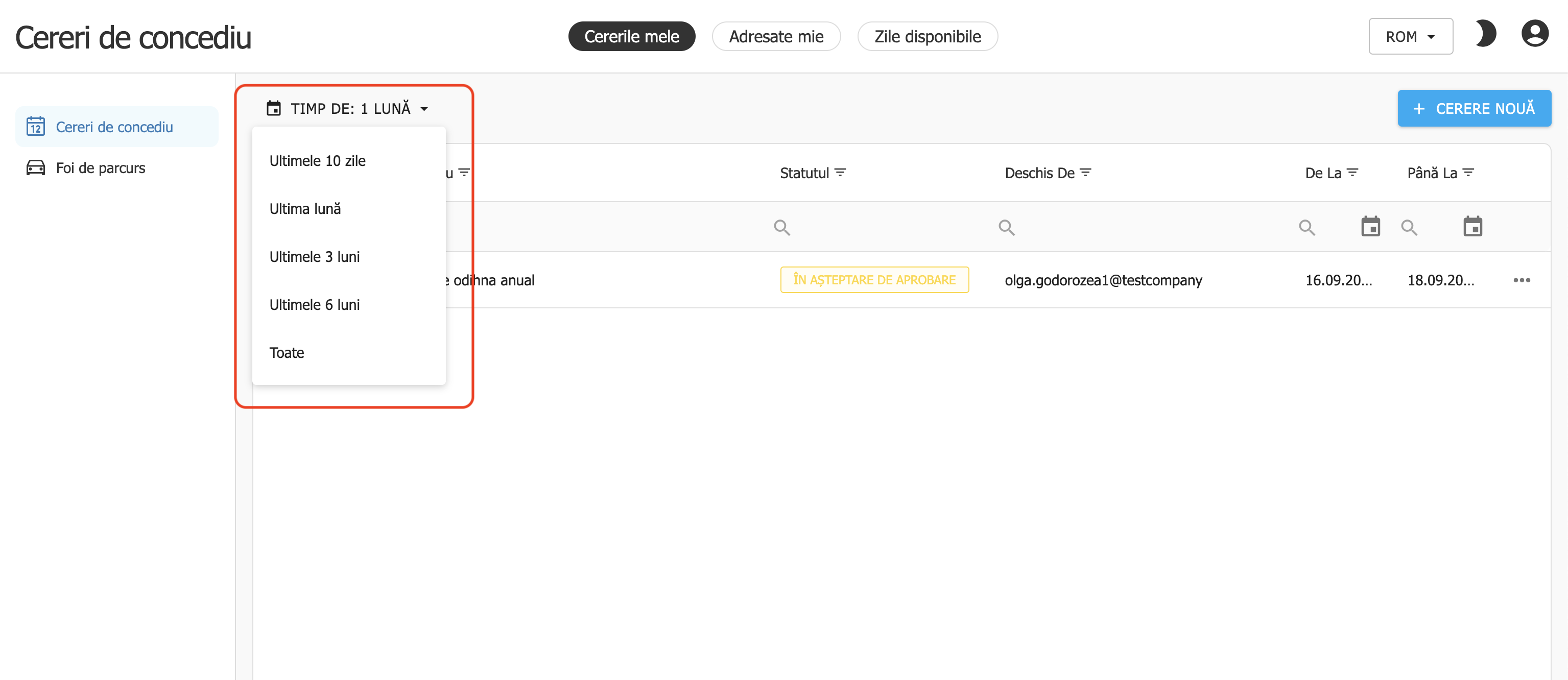Open the user account profile icon

click(x=1534, y=34)
